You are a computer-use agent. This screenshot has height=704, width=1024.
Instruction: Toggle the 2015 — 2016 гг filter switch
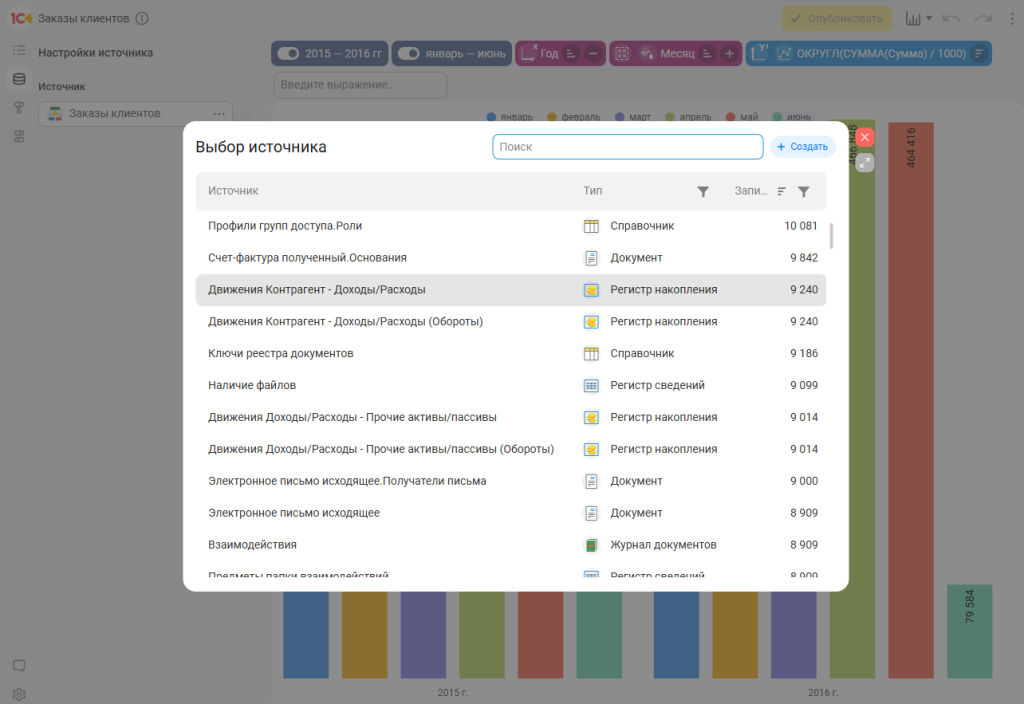point(289,53)
